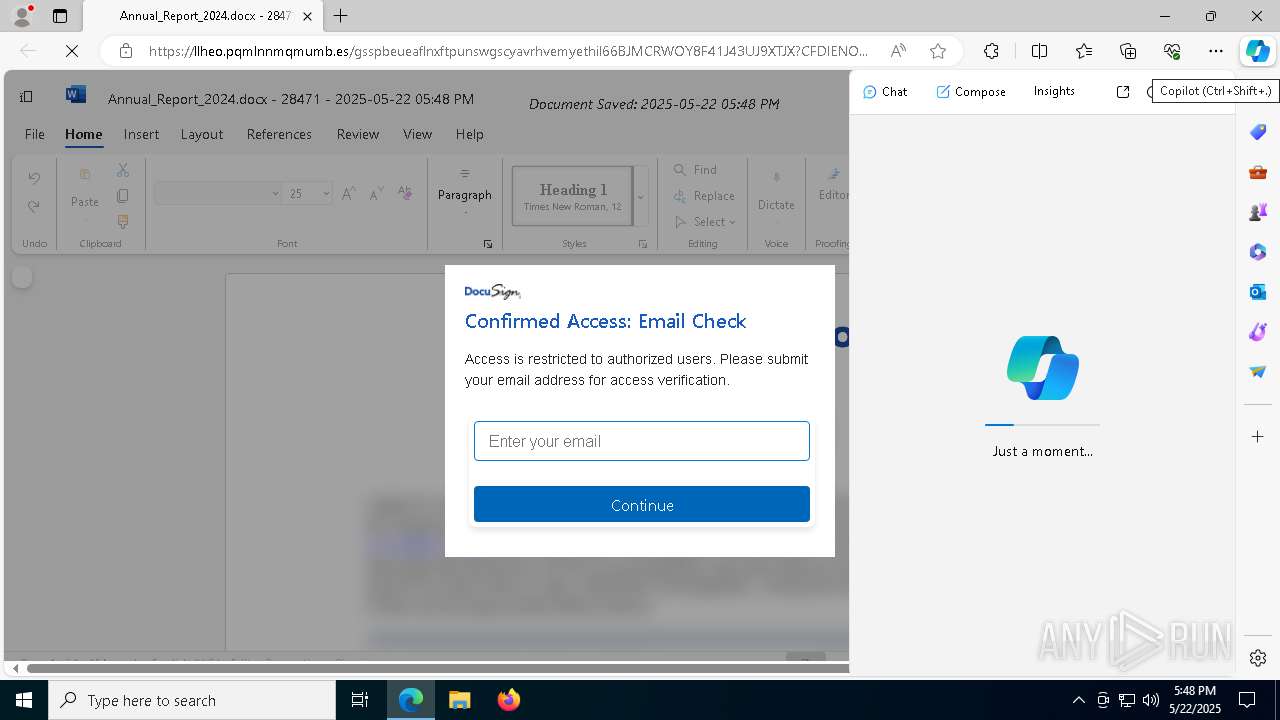The width and height of the screenshot is (1280, 720).
Task: Open Shopping tag icon in sidebar
Action: tap(1258, 132)
